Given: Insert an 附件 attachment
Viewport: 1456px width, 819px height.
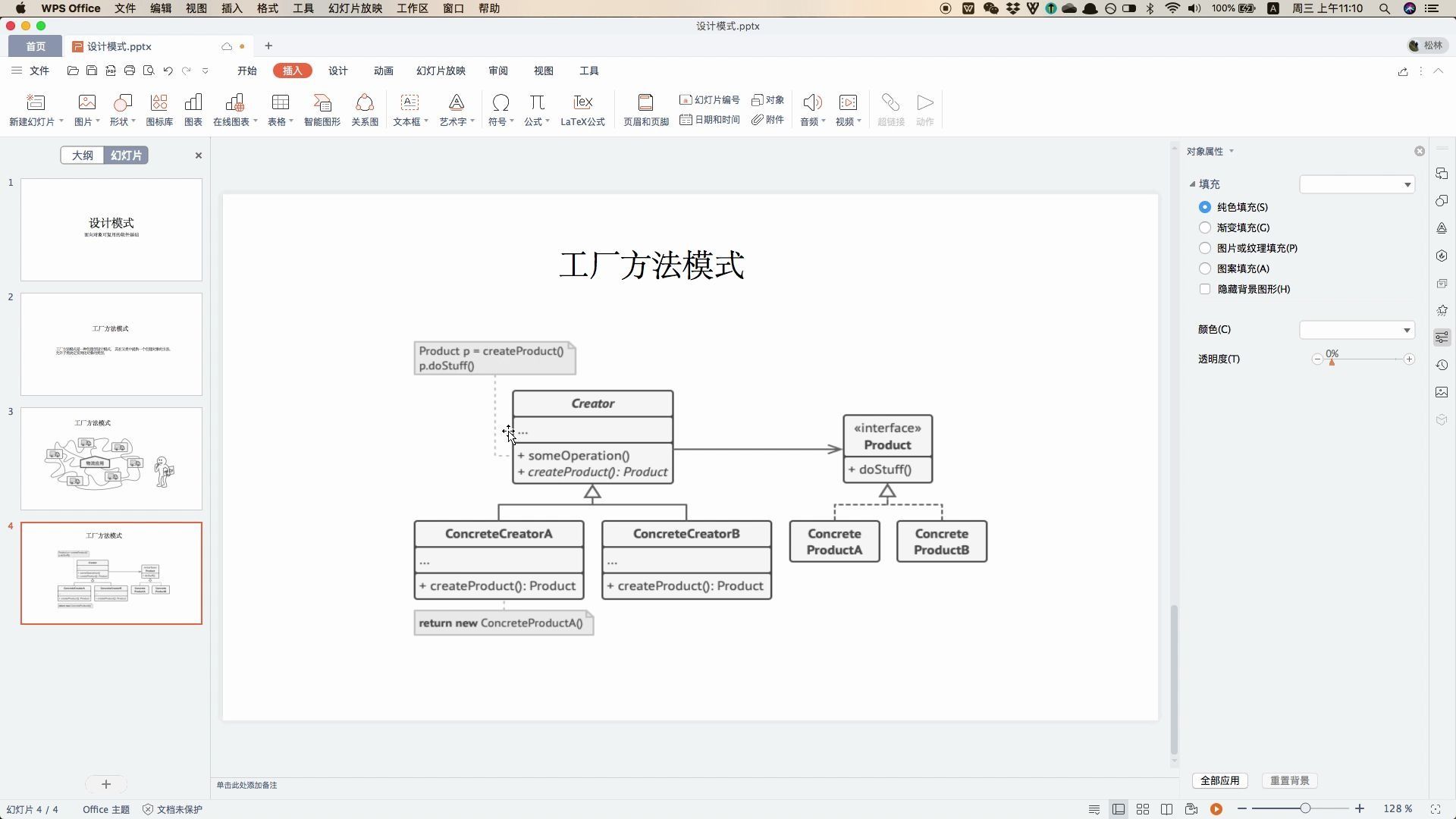Looking at the screenshot, I should click(767, 120).
